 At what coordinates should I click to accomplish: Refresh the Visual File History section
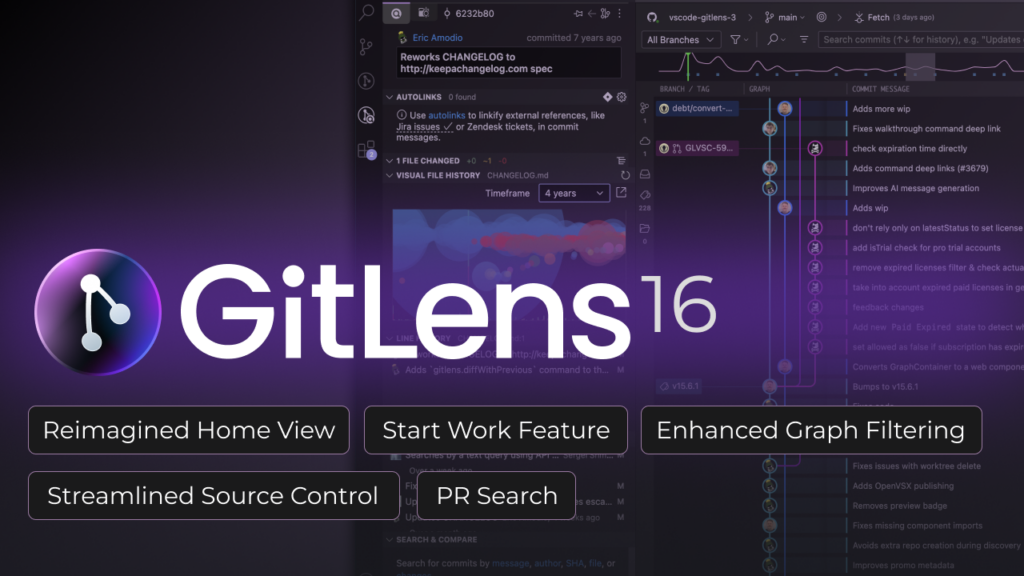[625, 175]
